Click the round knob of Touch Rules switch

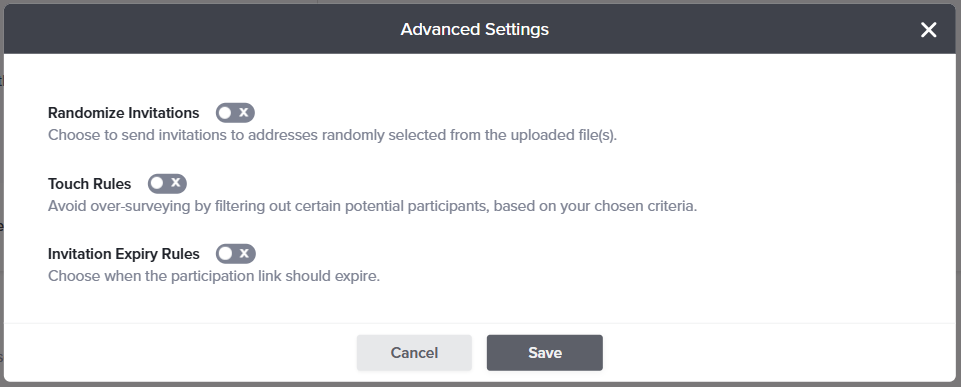point(158,183)
